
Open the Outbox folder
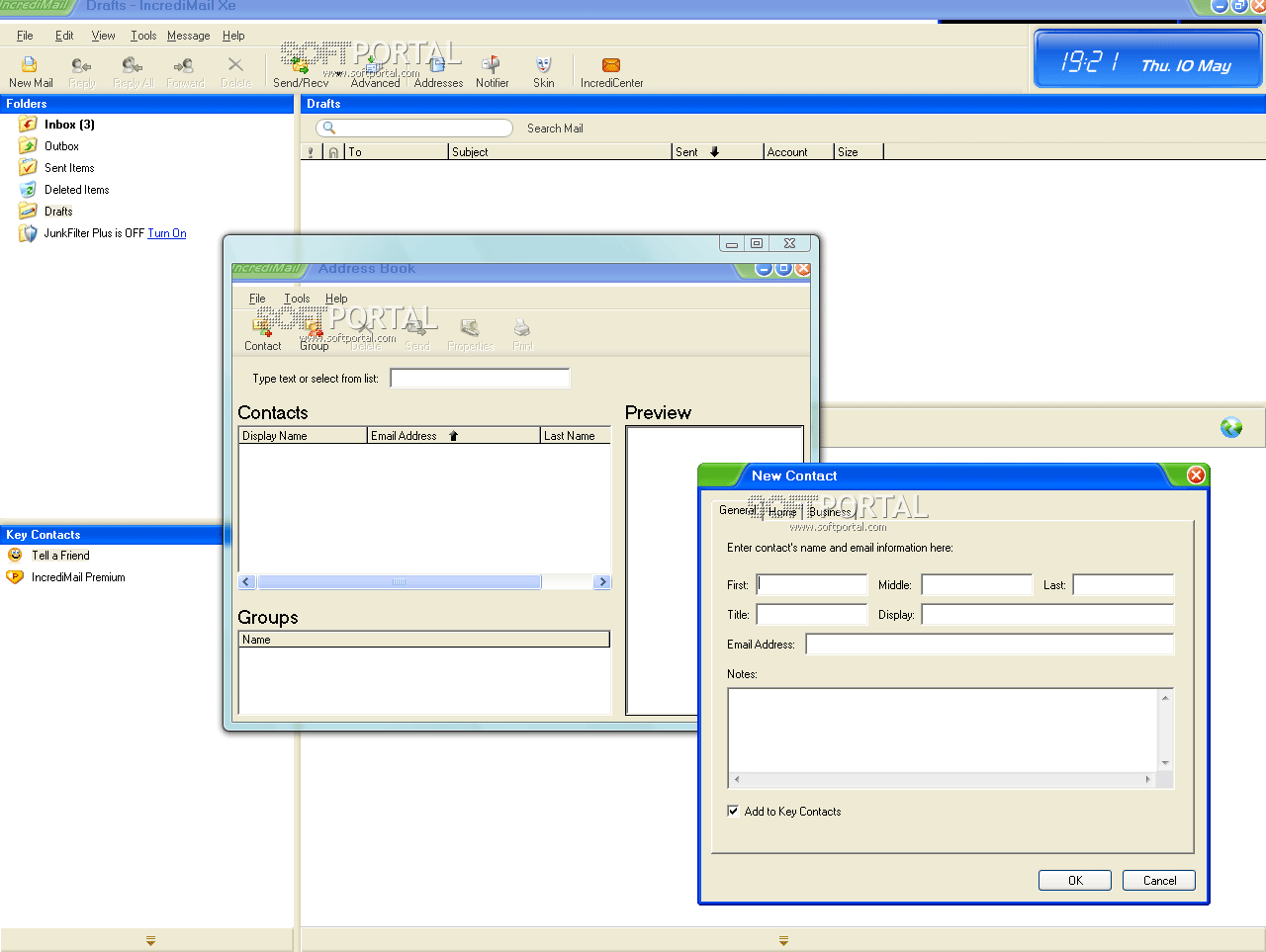(61, 146)
